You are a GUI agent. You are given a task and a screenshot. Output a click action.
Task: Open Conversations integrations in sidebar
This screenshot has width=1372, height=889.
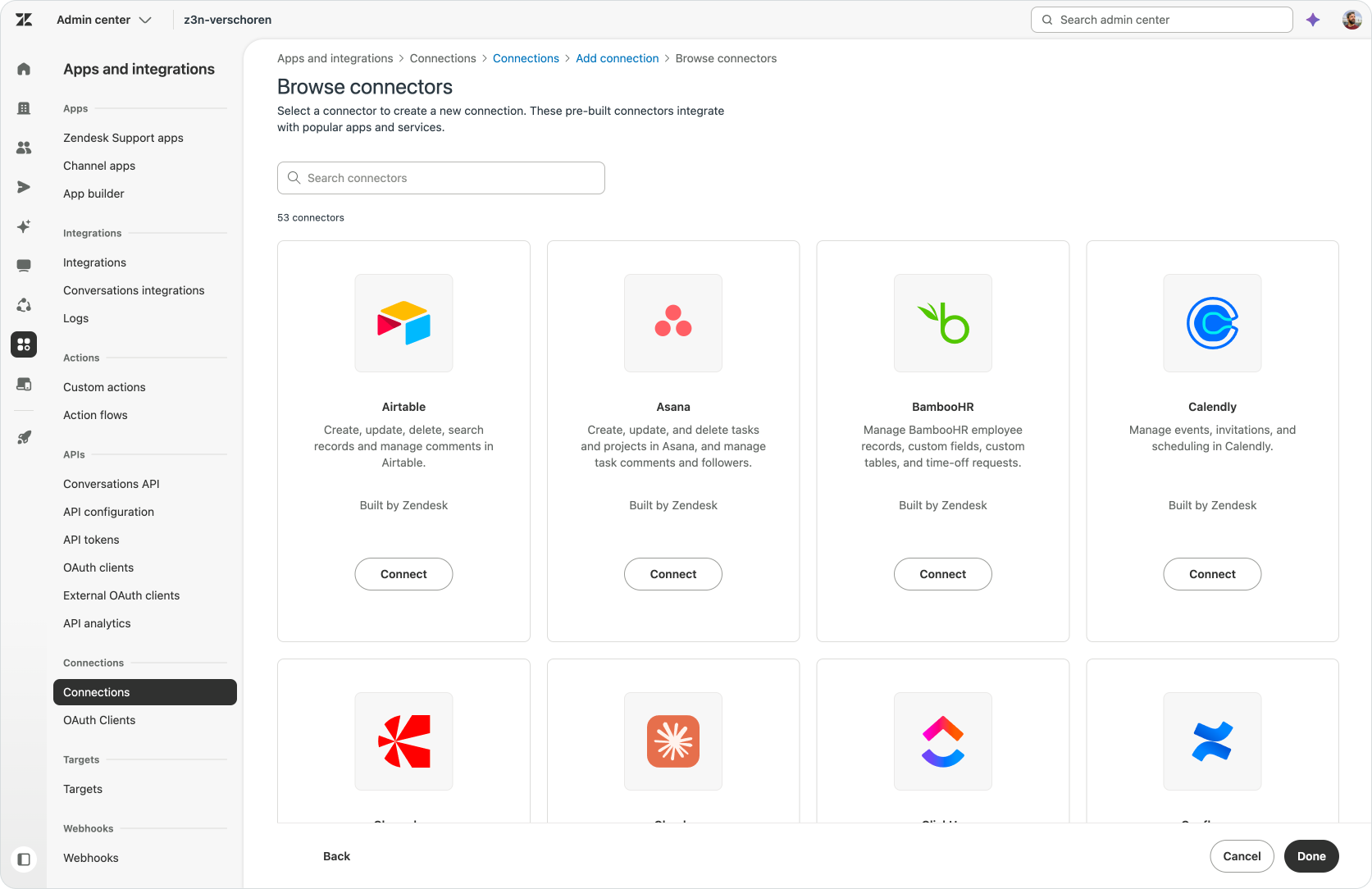pyautogui.click(x=134, y=290)
